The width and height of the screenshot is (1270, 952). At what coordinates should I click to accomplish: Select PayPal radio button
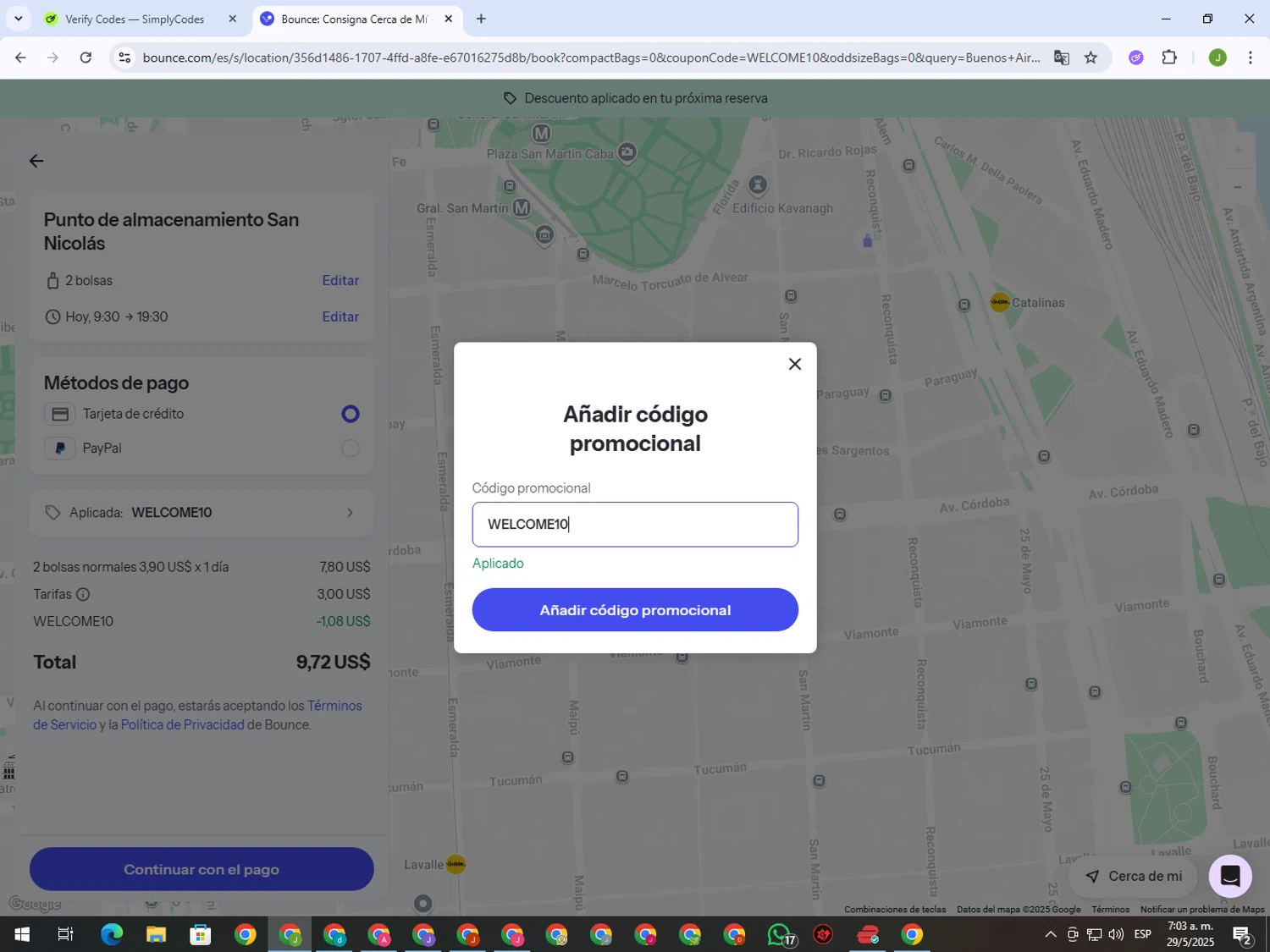tap(351, 448)
